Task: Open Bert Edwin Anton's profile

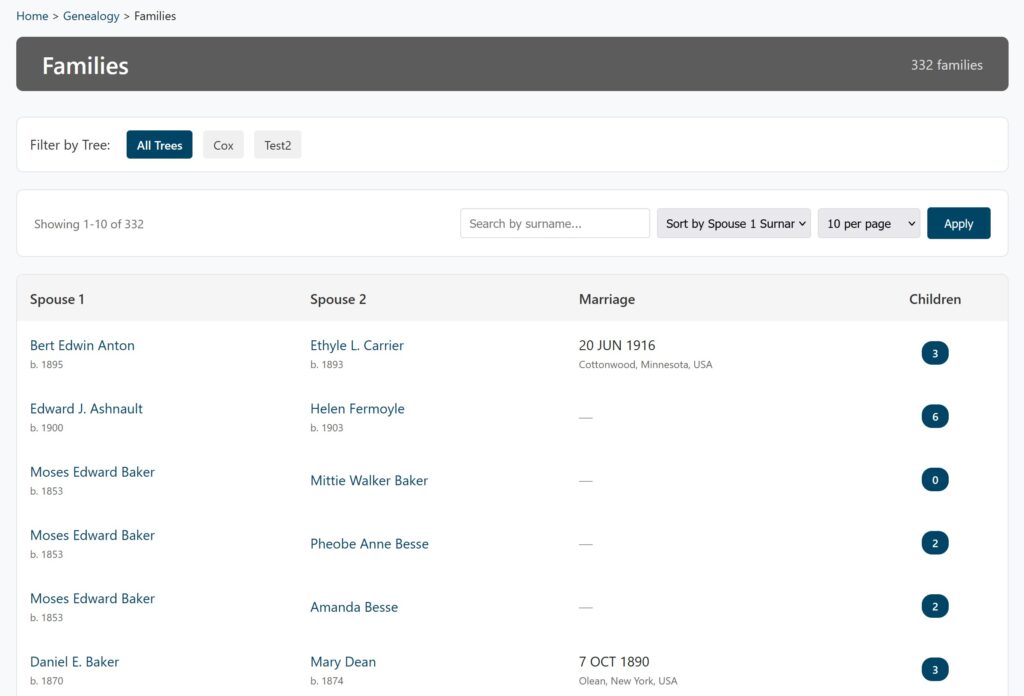Action: coord(82,346)
